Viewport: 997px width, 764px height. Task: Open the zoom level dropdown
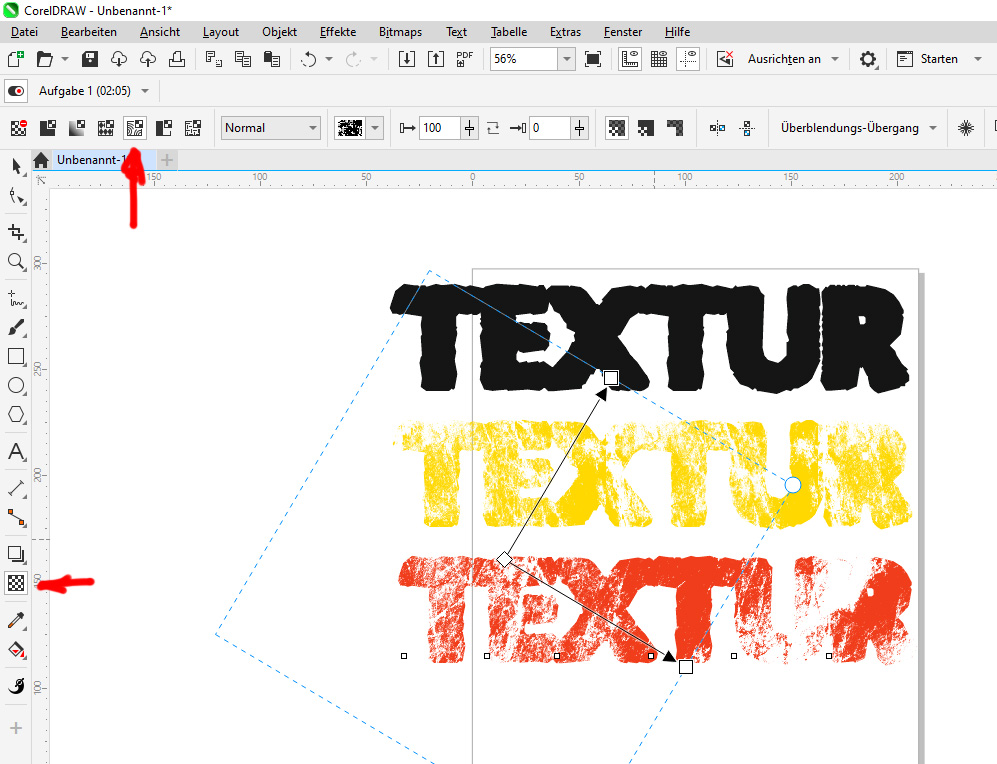point(567,59)
